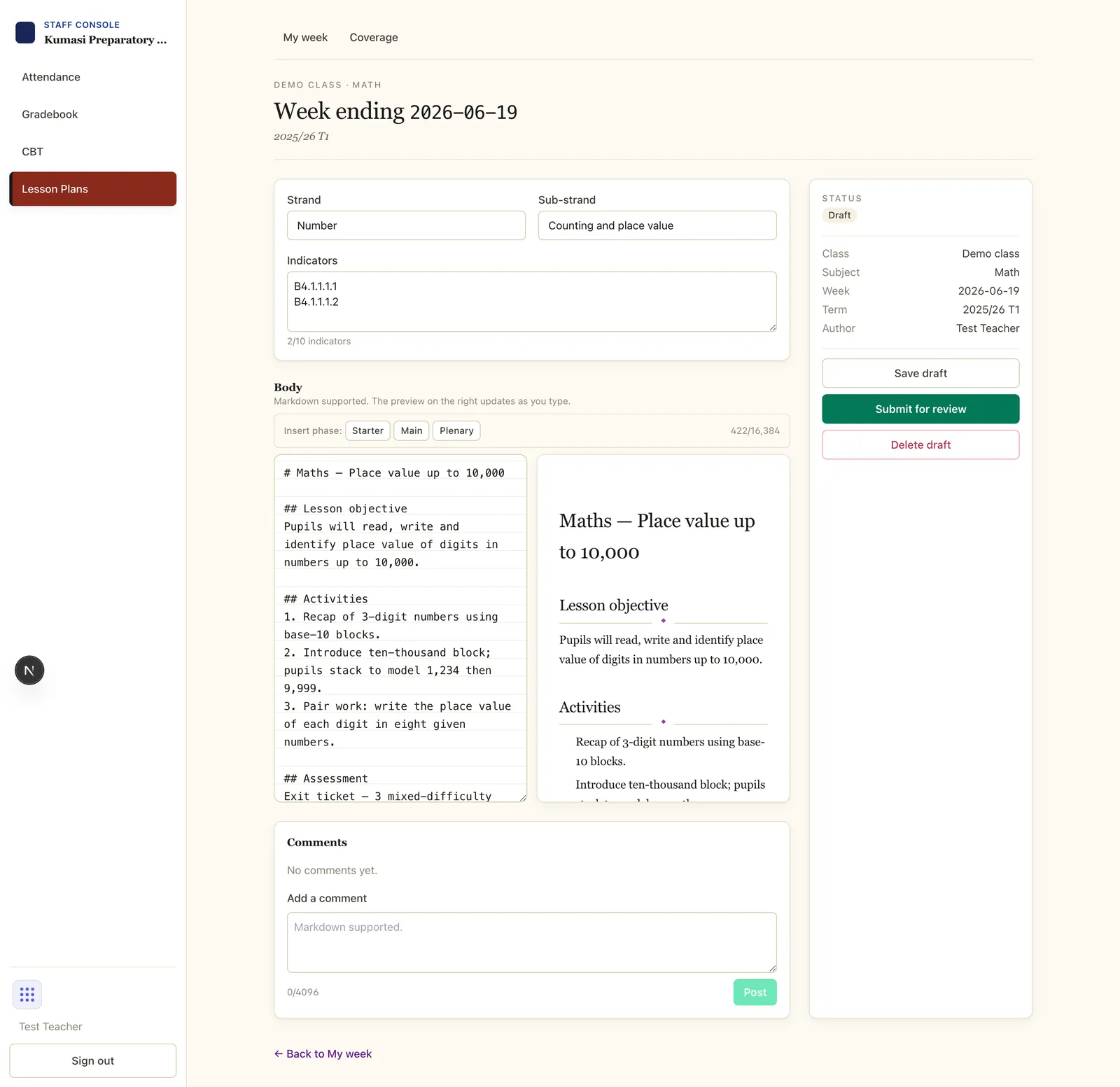1120x1087 pixels.
Task: Switch to the Coverage tab
Action: click(x=374, y=38)
